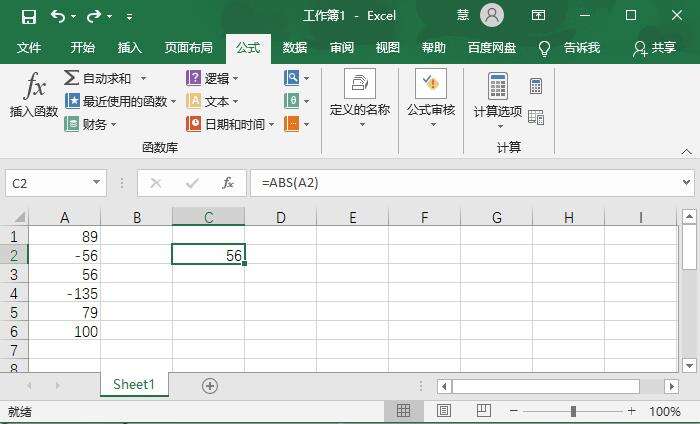Expand the formula bar
Viewport: 700px width, 424px height.
point(686,183)
